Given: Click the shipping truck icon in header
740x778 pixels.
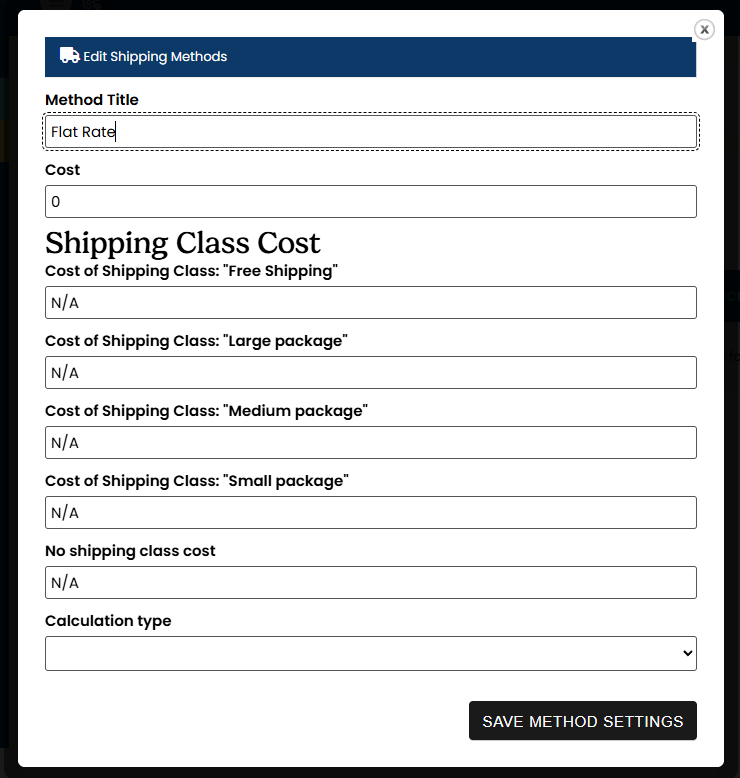Looking at the screenshot, I should tap(69, 56).
